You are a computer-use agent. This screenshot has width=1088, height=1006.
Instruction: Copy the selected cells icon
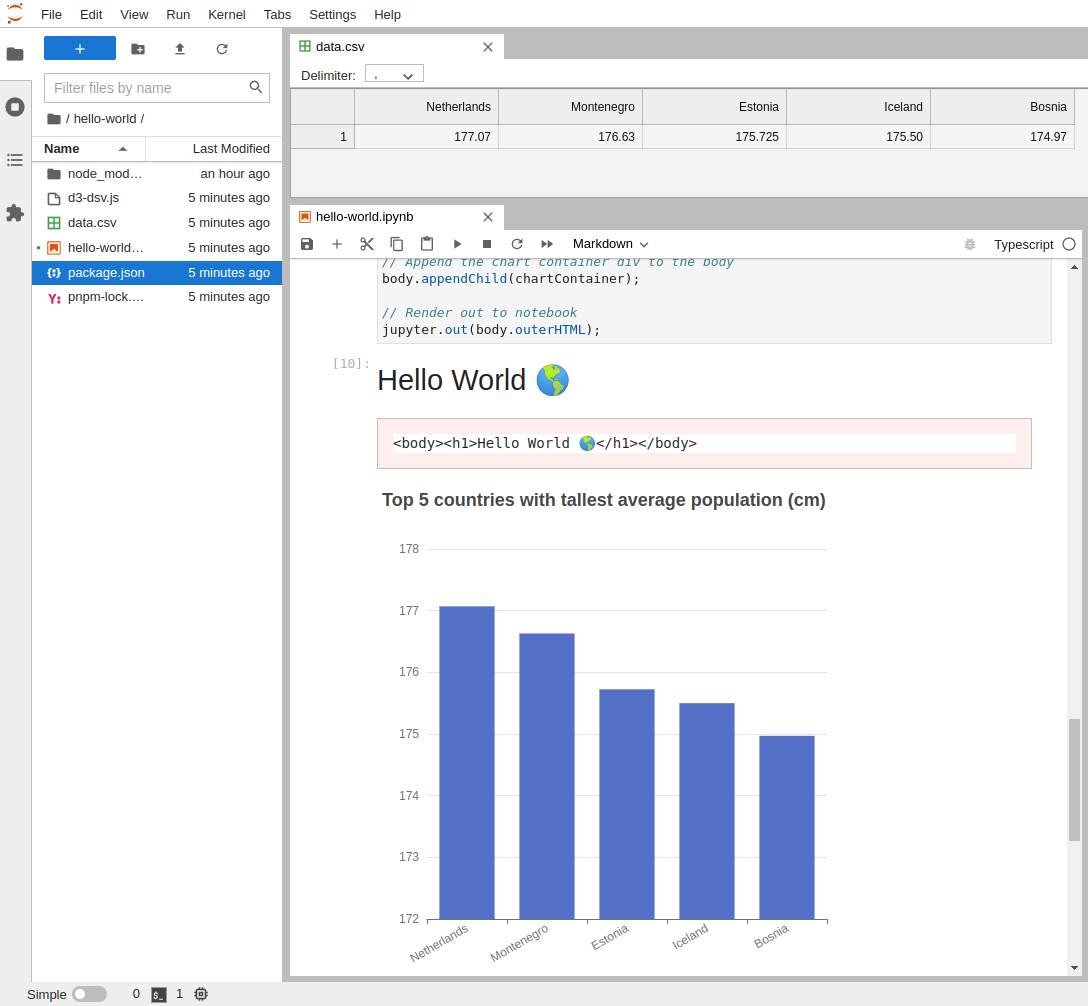pyautogui.click(x=397, y=244)
